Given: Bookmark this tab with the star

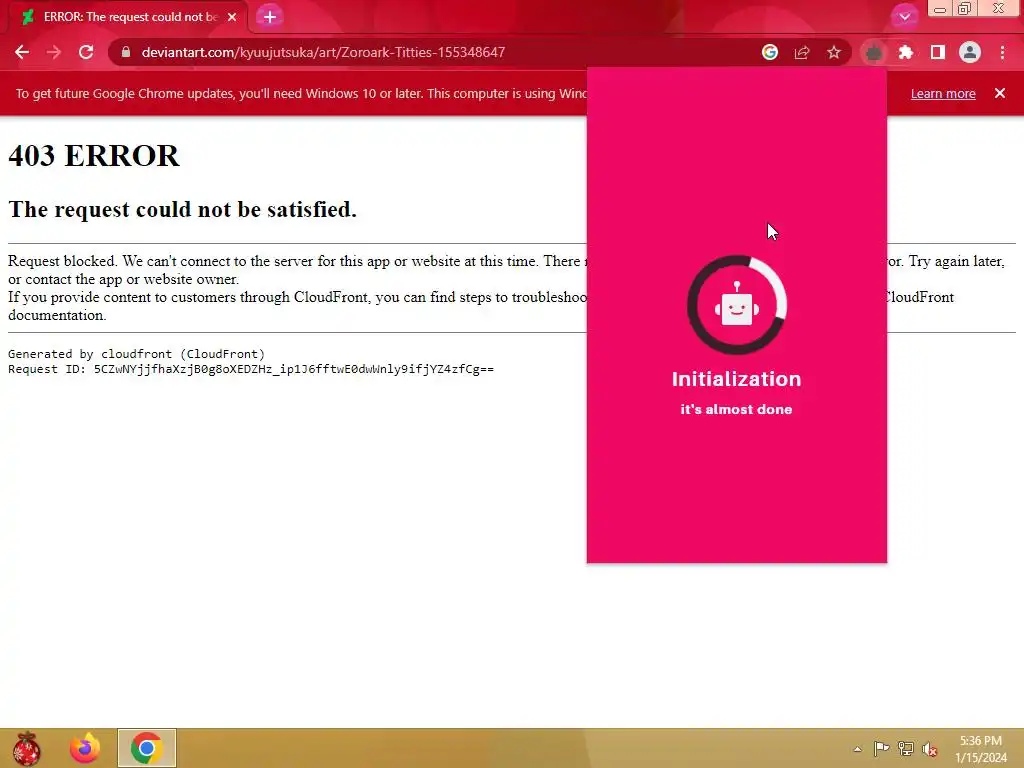Looking at the screenshot, I should tap(834, 52).
